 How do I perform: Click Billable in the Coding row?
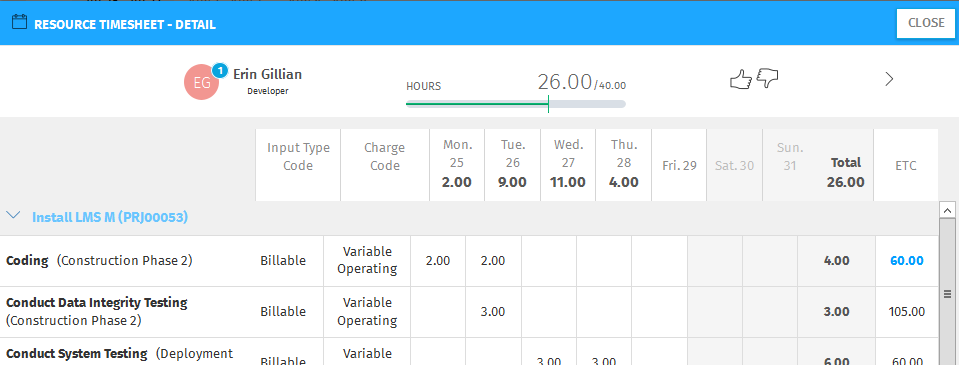pos(283,261)
